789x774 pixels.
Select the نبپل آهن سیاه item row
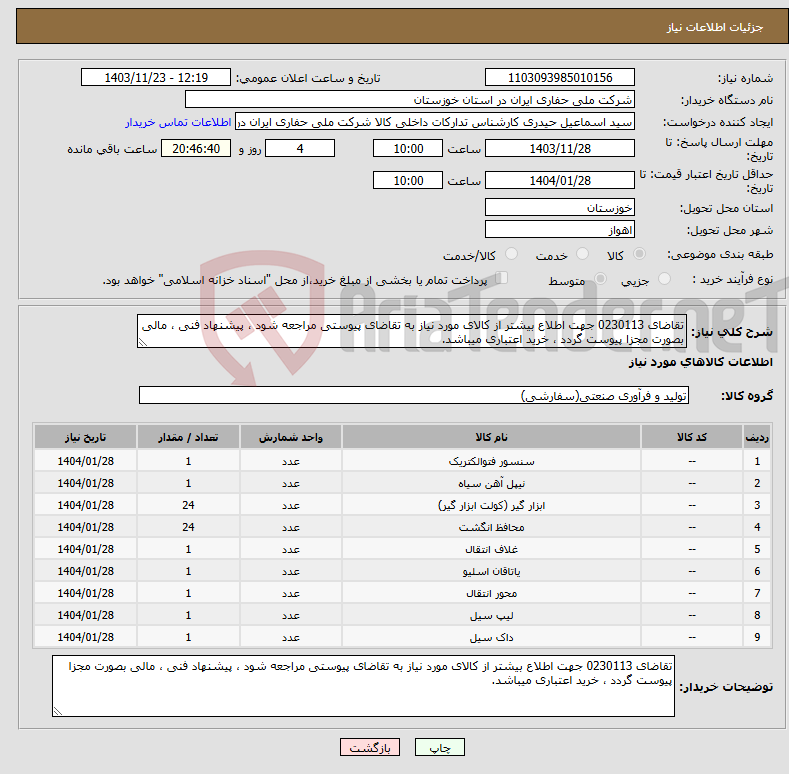pos(402,483)
